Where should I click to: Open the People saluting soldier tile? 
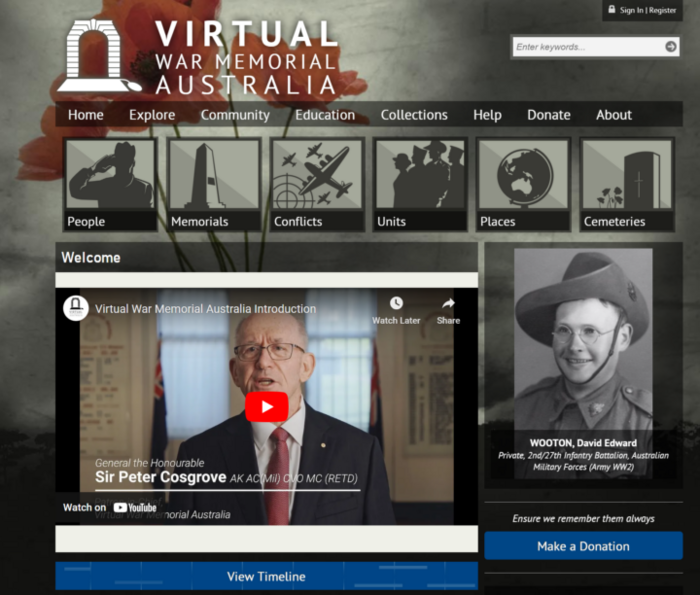pyautogui.click(x=110, y=184)
